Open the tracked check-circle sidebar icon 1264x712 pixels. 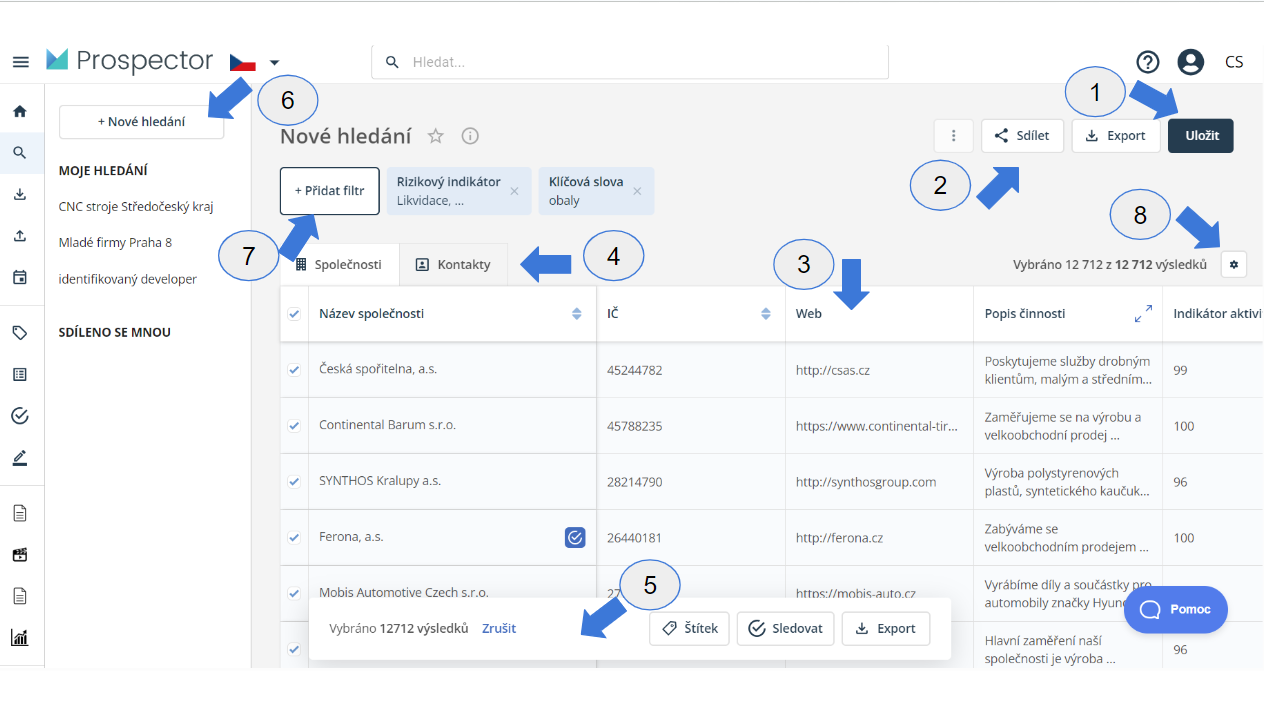(20, 415)
